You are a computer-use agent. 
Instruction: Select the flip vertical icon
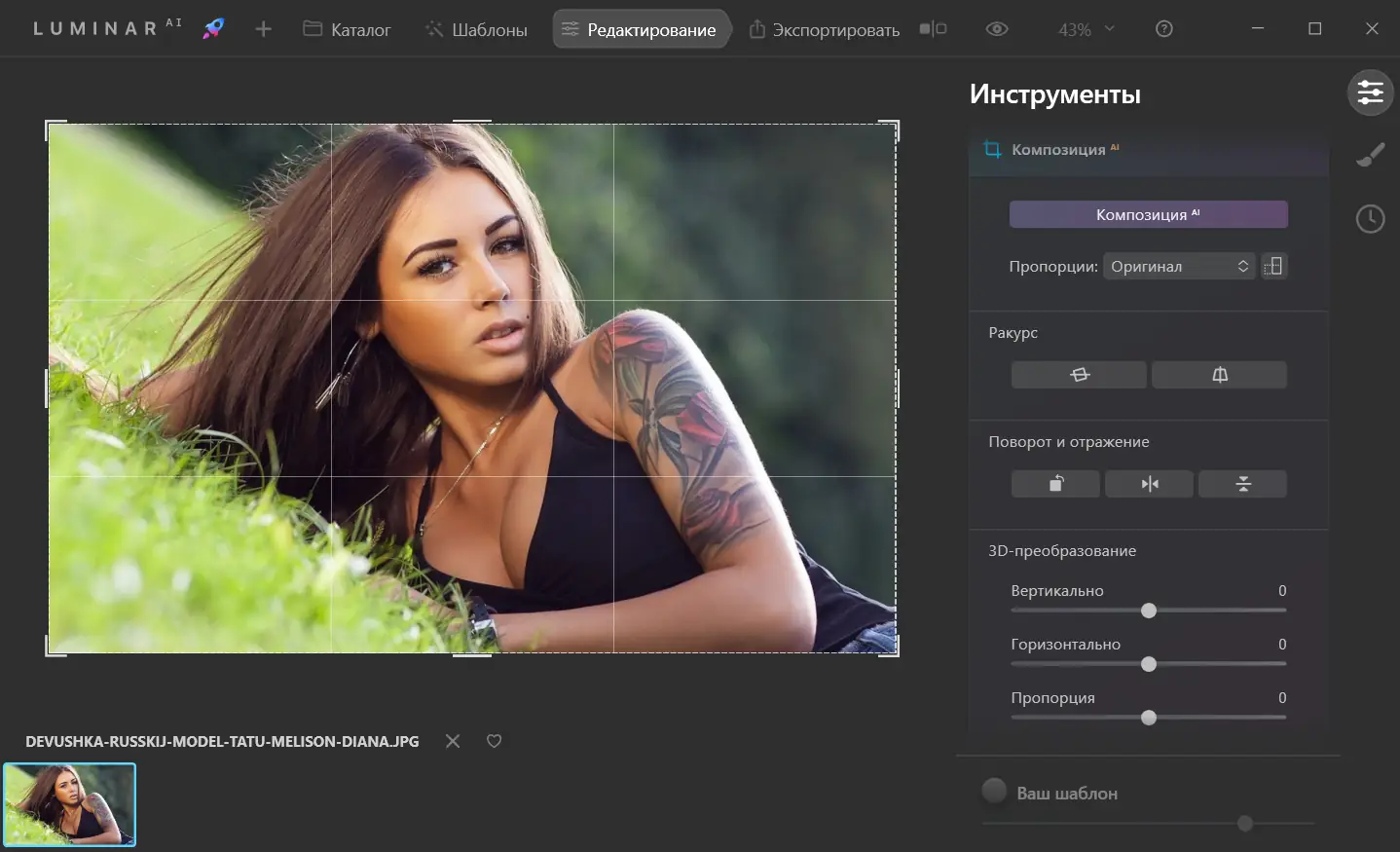tap(1242, 483)
